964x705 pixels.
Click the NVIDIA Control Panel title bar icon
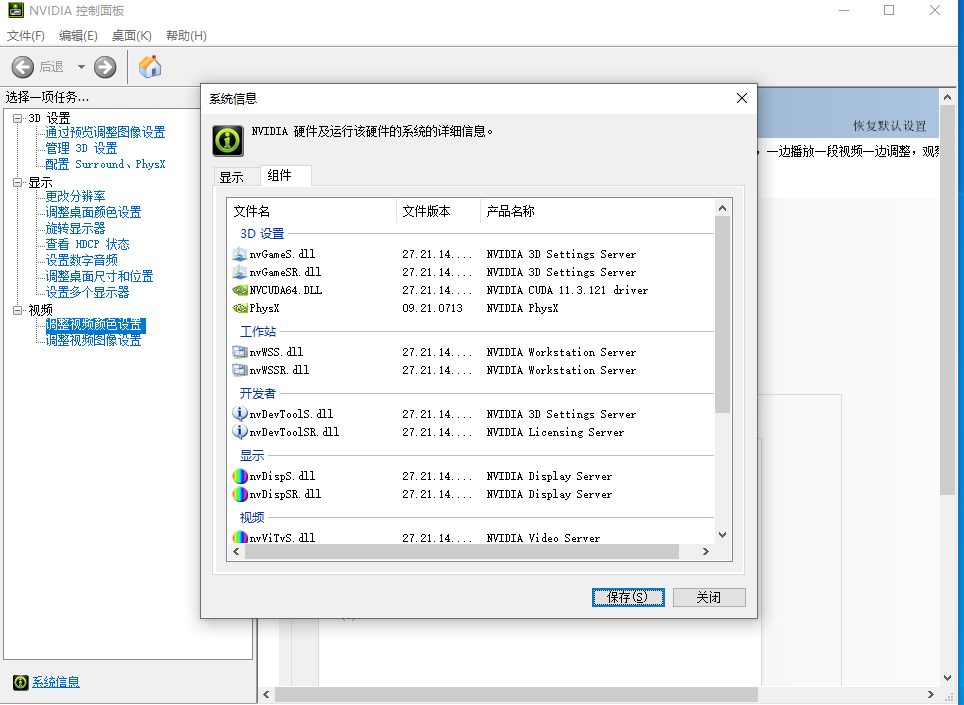16,10
